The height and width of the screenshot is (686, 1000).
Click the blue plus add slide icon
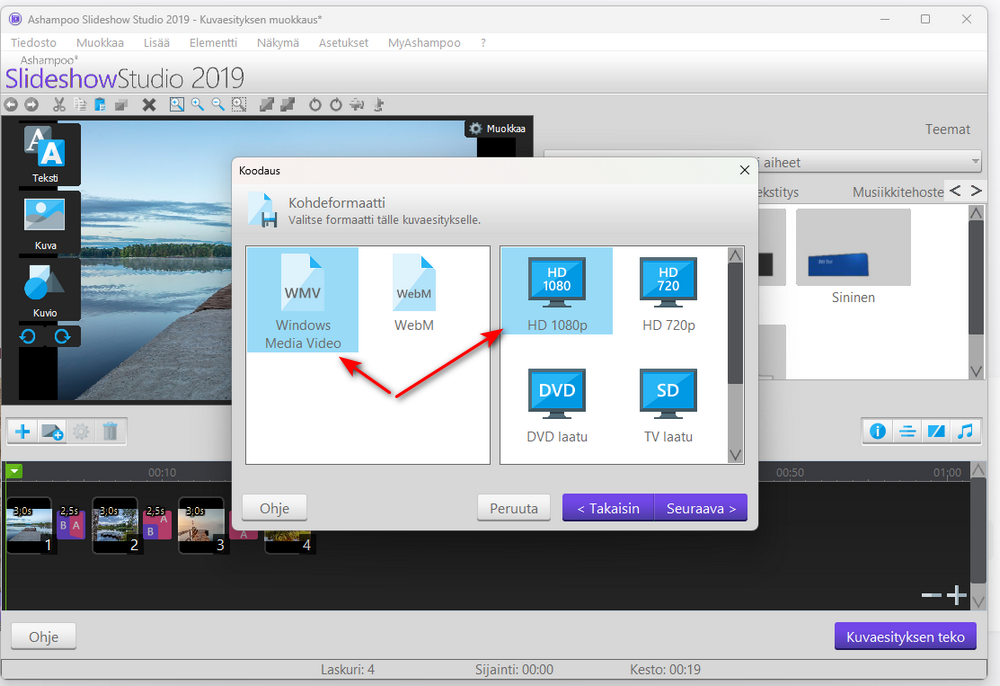[23, 432]
